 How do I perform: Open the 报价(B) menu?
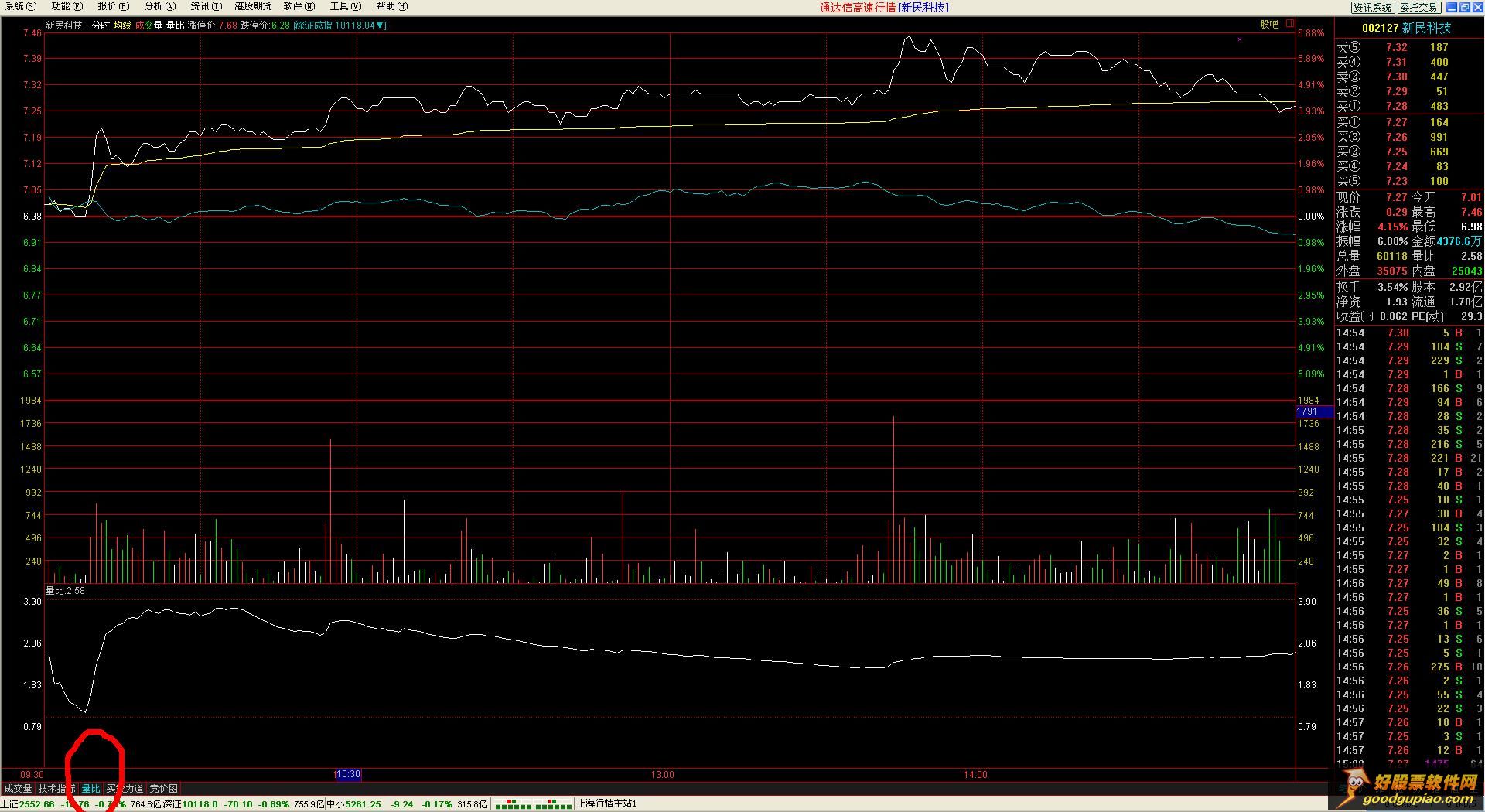pyautogui.click(x=113, y=6)
